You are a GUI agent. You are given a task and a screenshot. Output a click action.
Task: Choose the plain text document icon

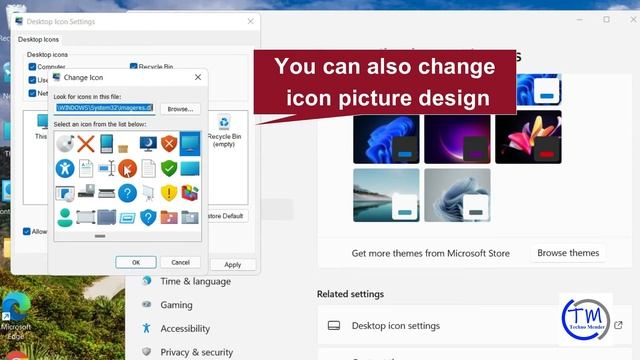click(148, 169)
